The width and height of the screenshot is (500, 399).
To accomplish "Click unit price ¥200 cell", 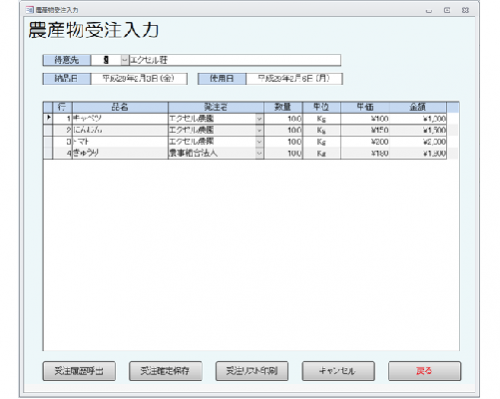I will [x=365, y=142].
